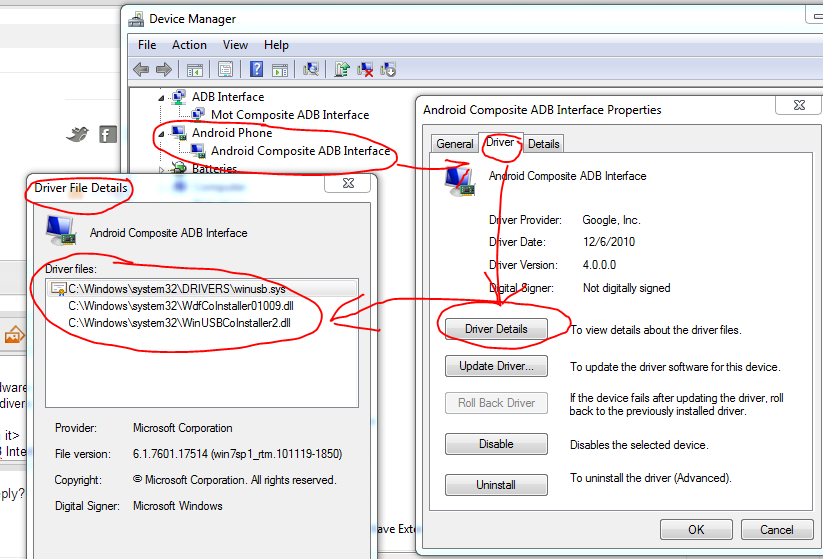Click the Driver Details button

pos(496,329)
